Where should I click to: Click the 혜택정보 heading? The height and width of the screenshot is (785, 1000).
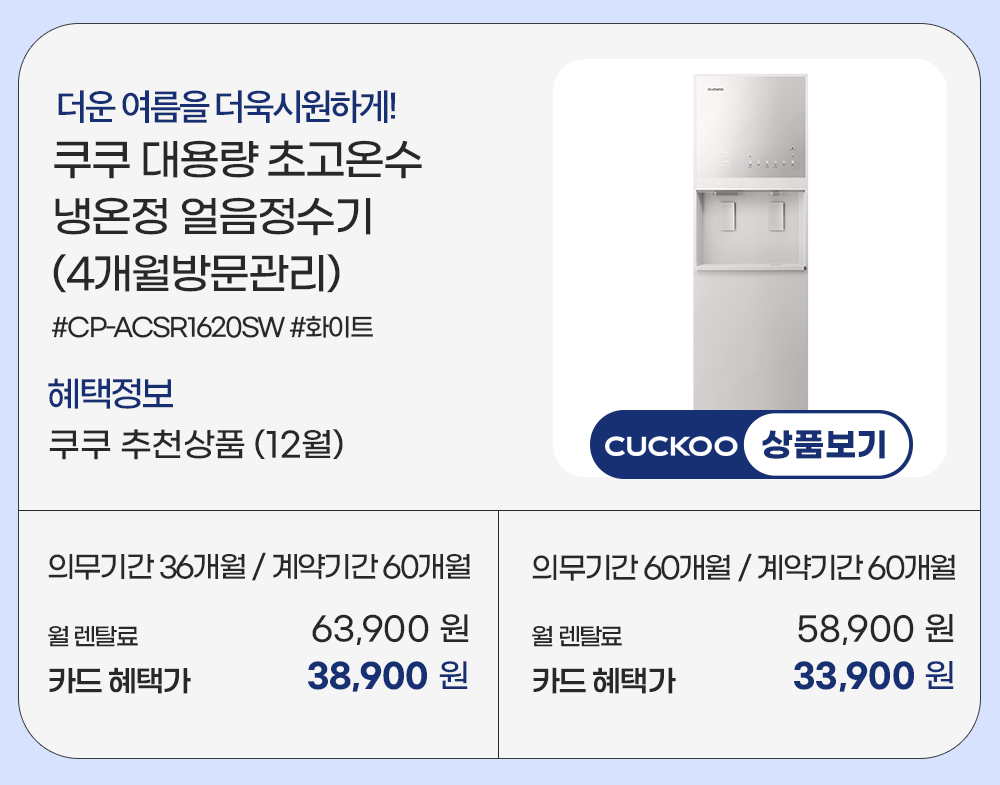tap(111, 394)
